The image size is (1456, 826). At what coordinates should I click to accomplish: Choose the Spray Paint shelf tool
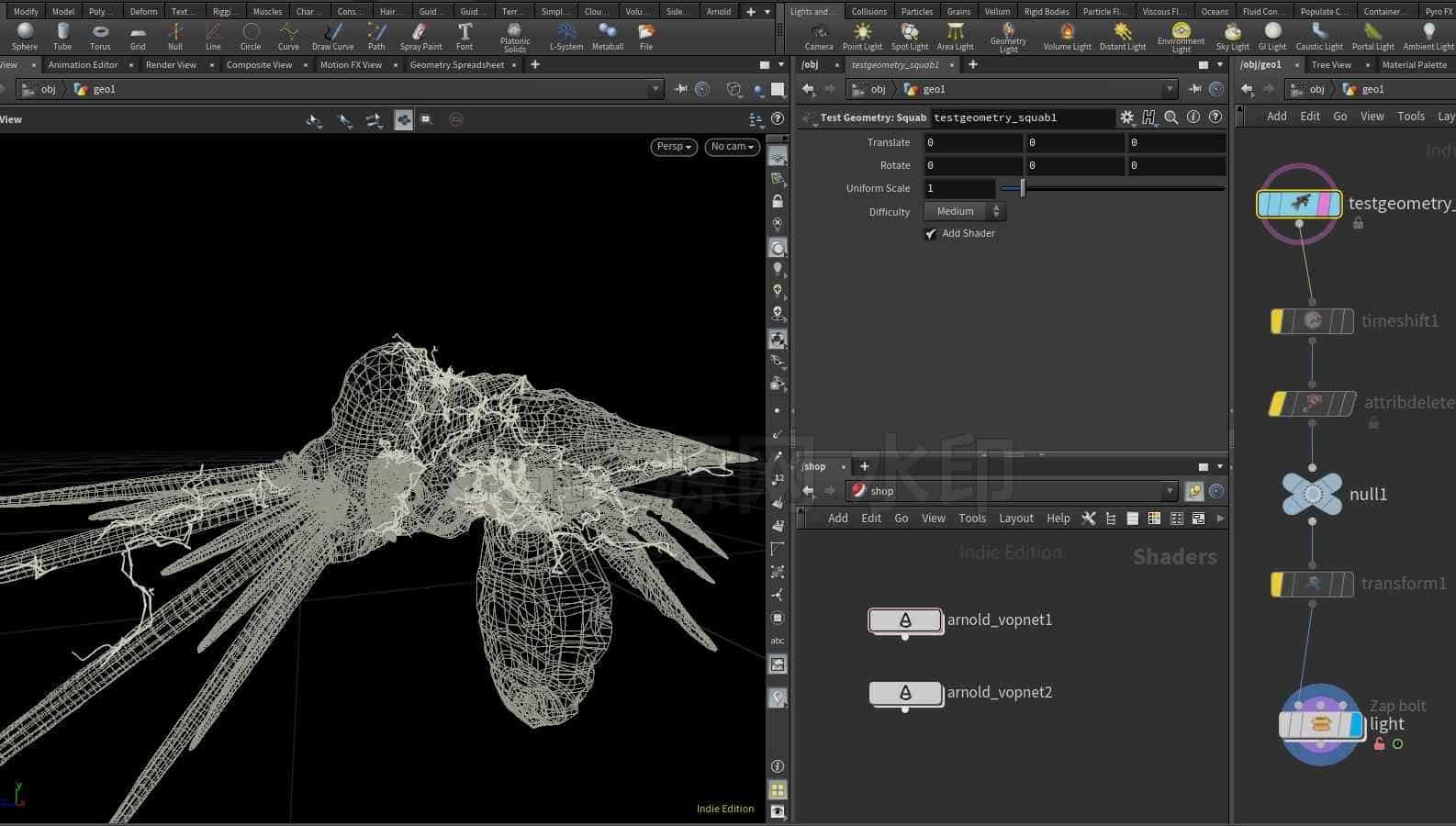point(420,37)
